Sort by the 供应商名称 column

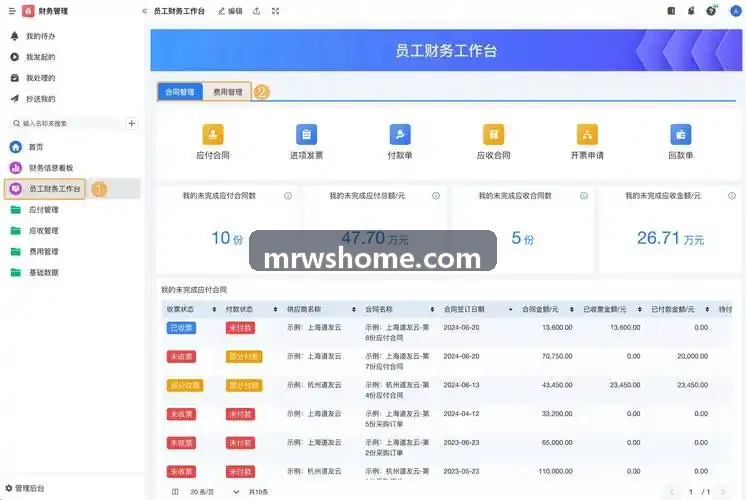353,309
